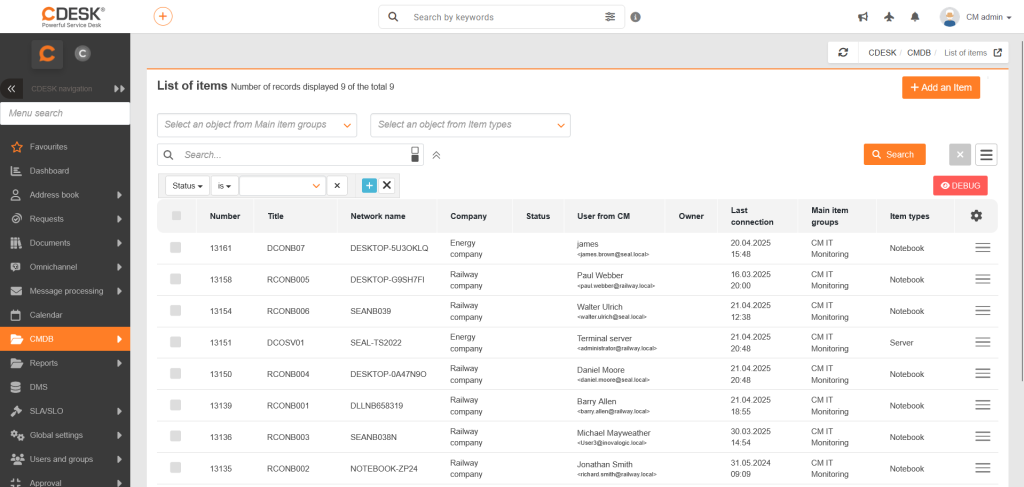The width and height of the screenshot is (1024, 487).
Task: Clear the Status filter value
Action: [337, 186]
